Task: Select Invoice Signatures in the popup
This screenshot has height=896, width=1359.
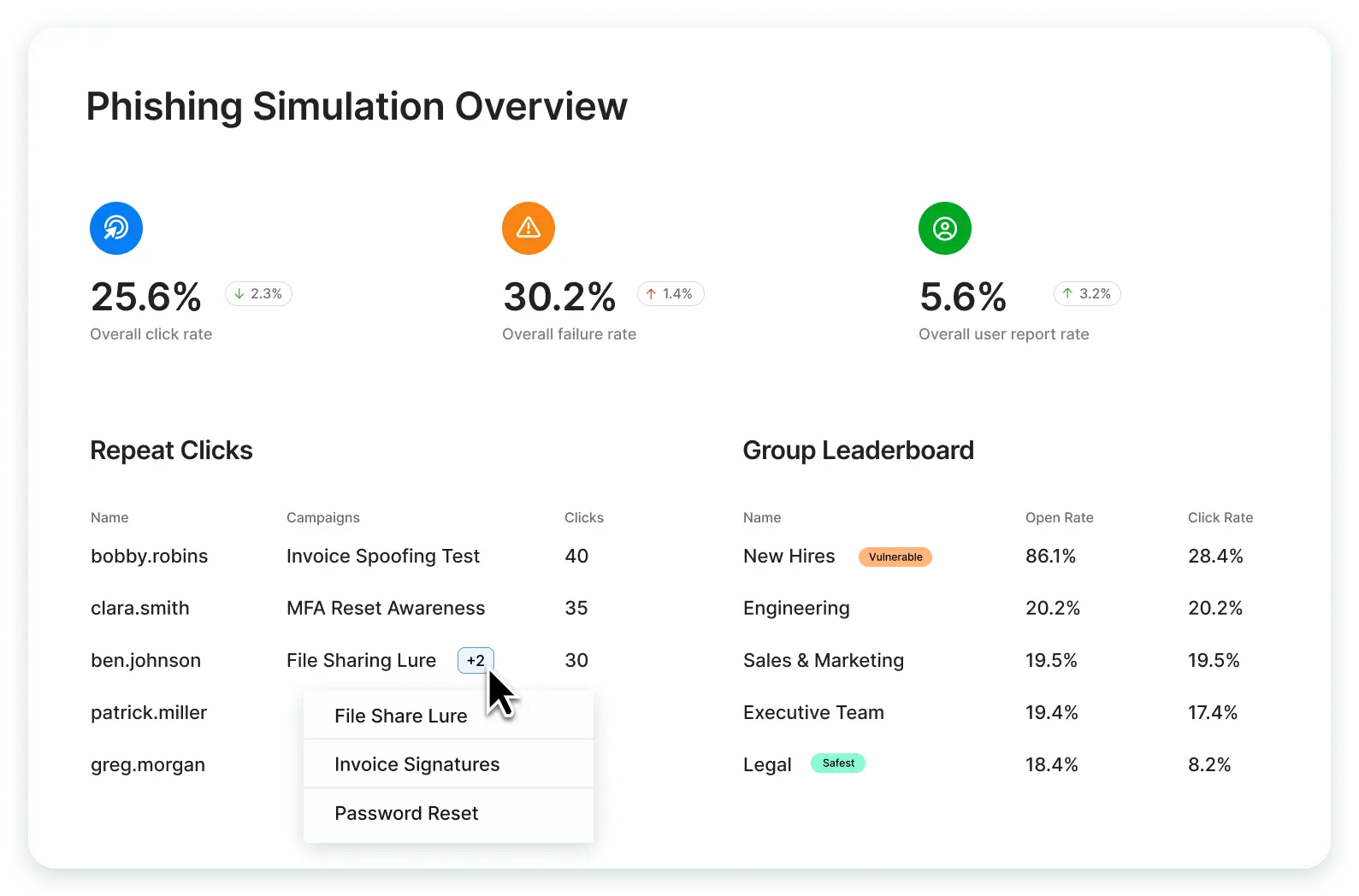Action: (448, 764)
